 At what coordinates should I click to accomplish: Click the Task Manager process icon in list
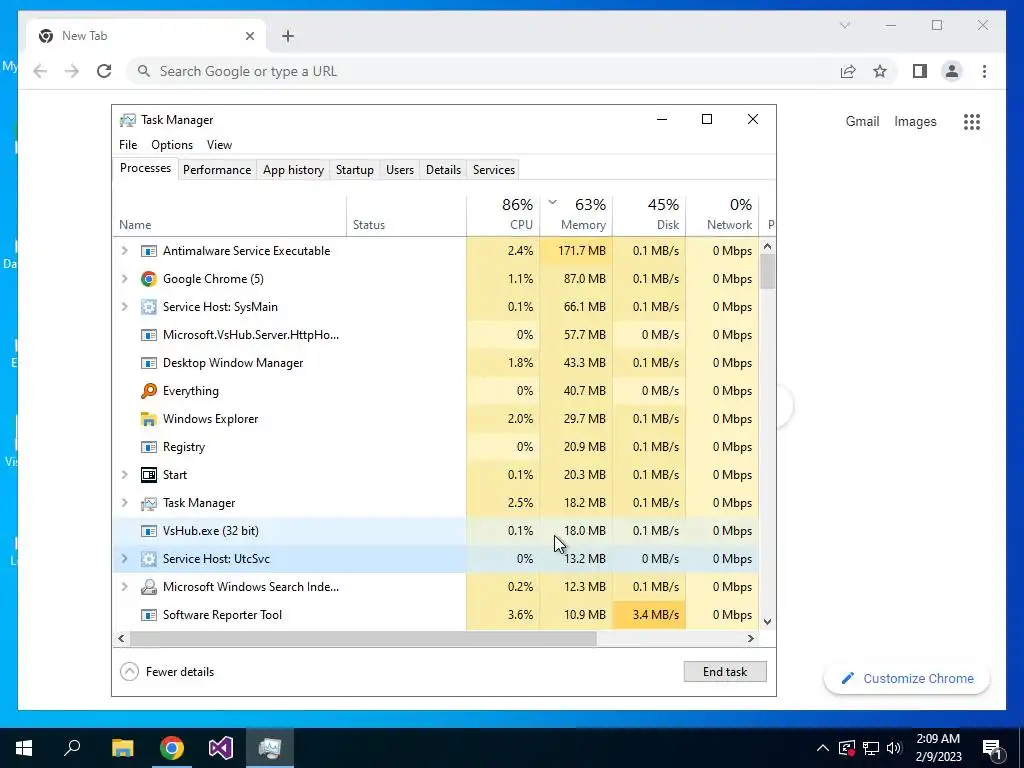point(149,503)
